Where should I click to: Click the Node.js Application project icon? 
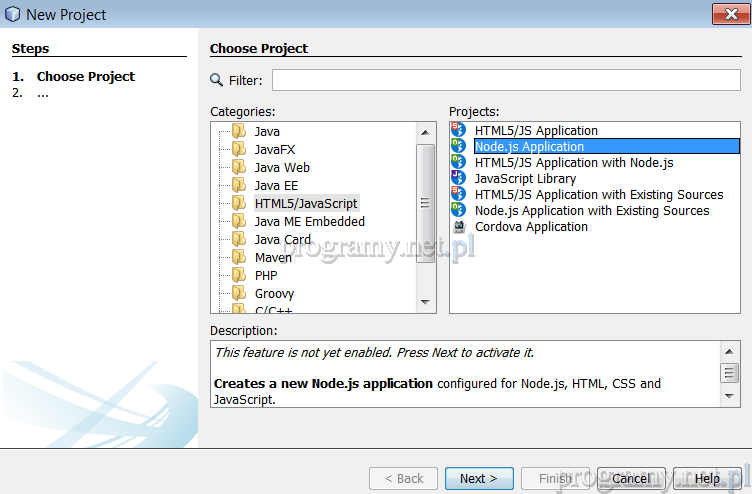[x=459, y=146]
